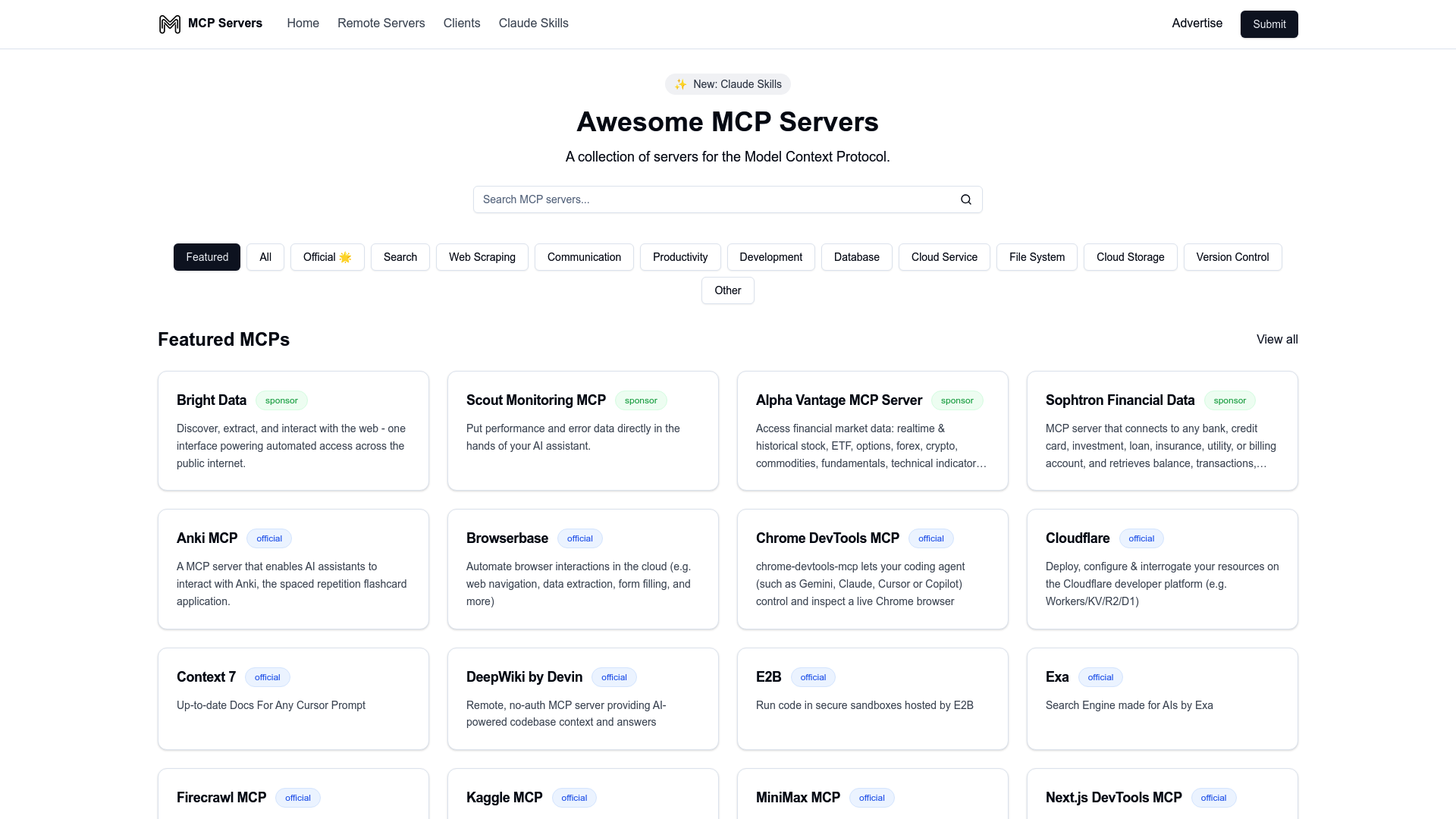Open the Chrome DevTools MCP card

coord(872,569)
